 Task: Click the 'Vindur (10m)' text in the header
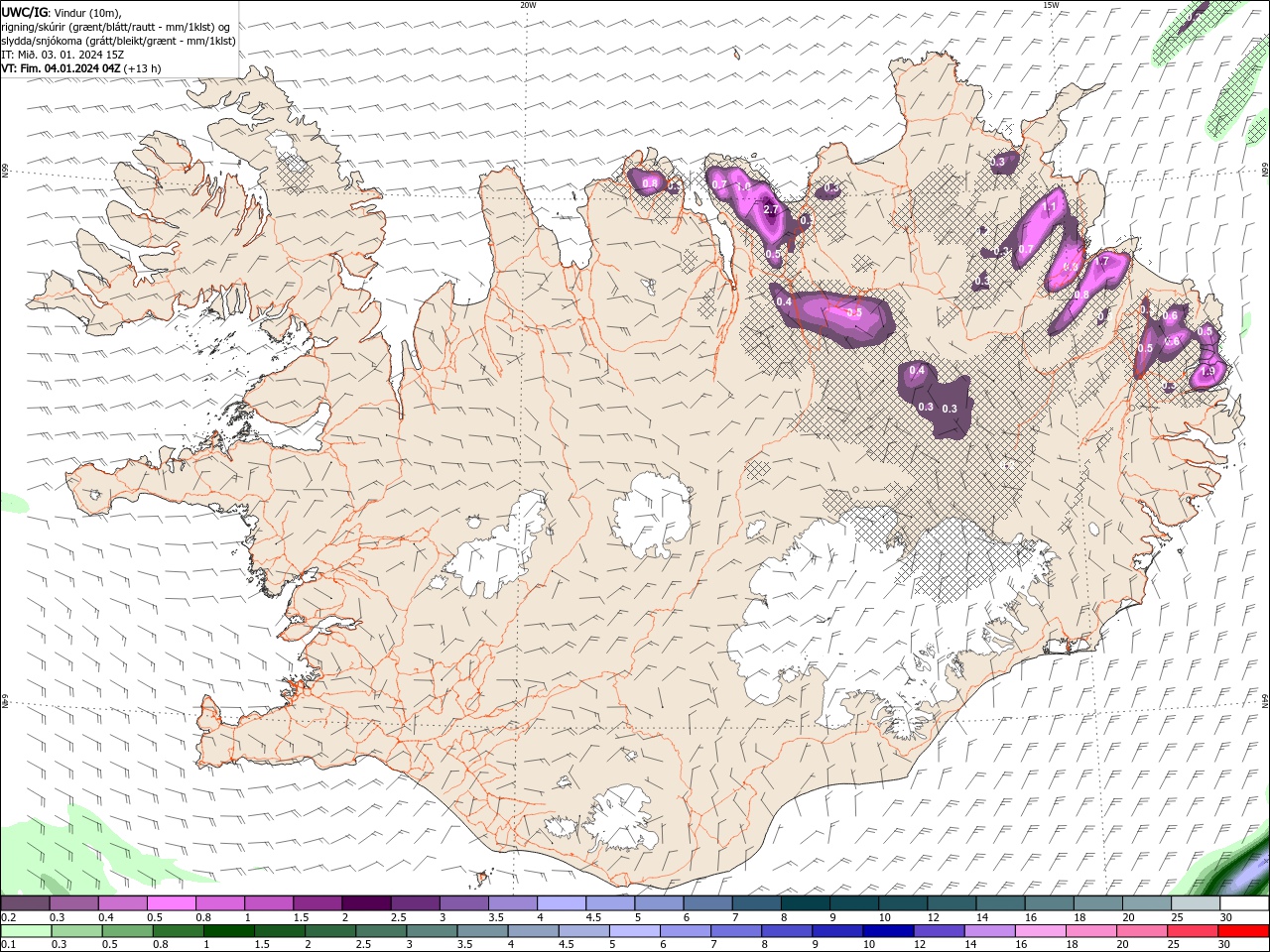tap(86, 12)
